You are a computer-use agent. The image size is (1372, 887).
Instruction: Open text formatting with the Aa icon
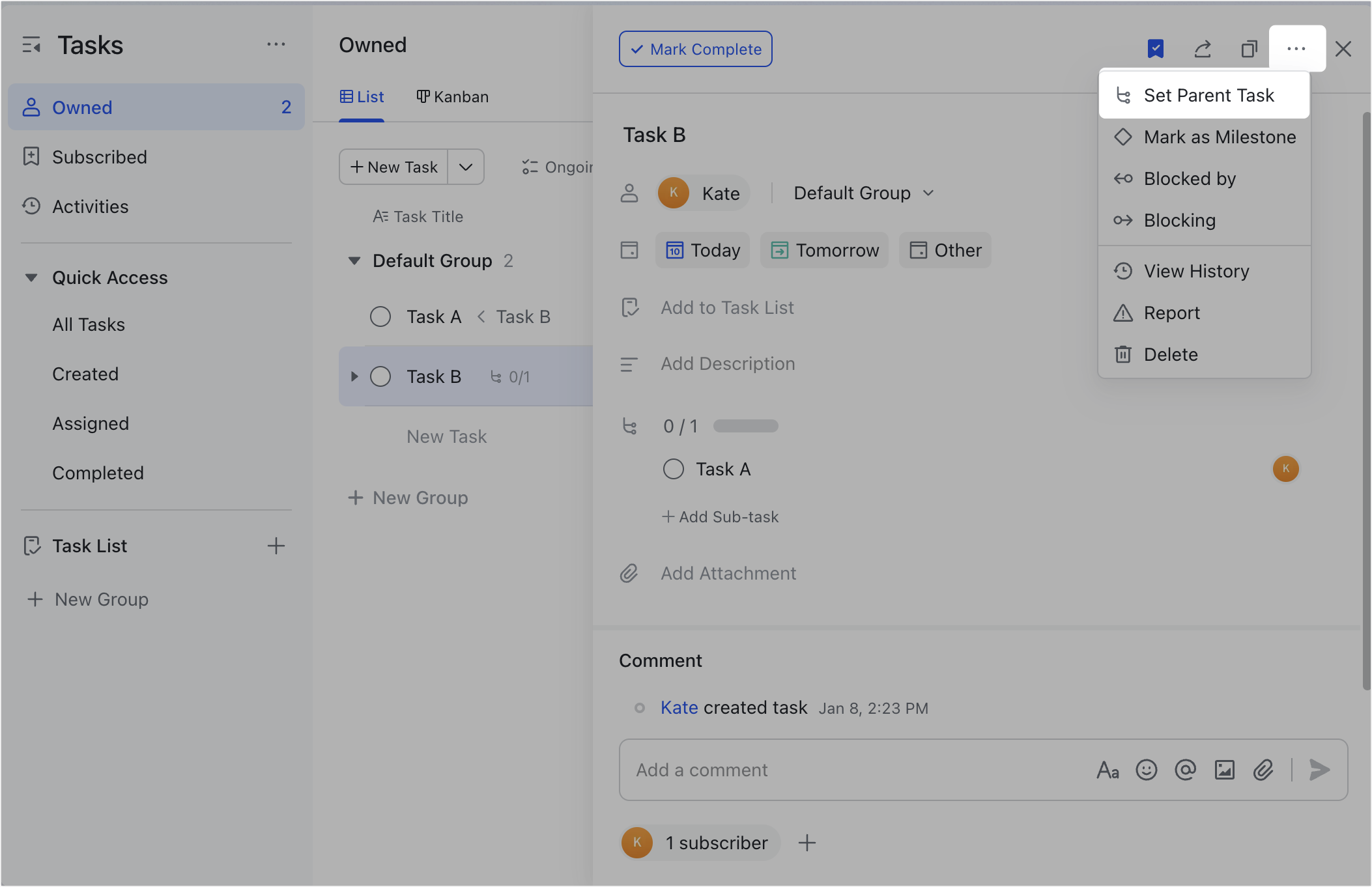click(x=1108, y=770)
